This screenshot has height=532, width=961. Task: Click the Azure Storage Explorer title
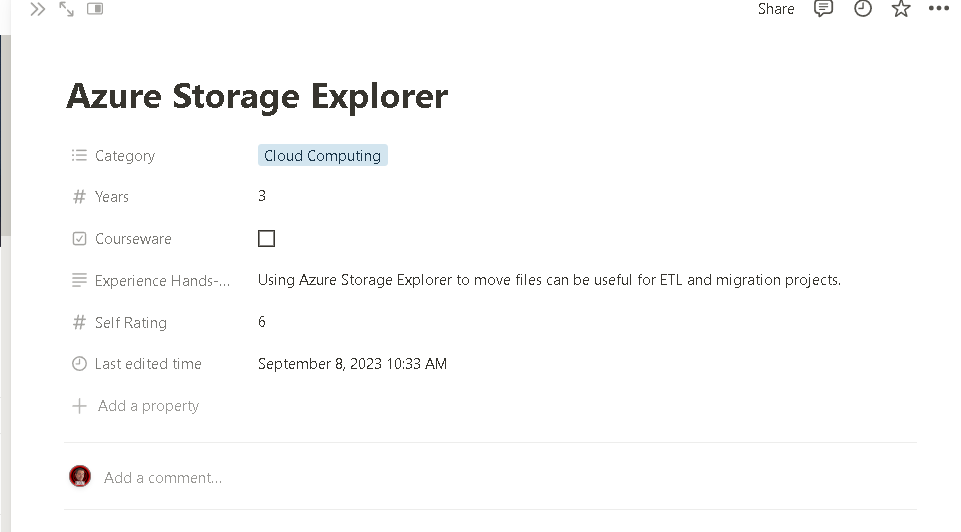coord(257,96)
